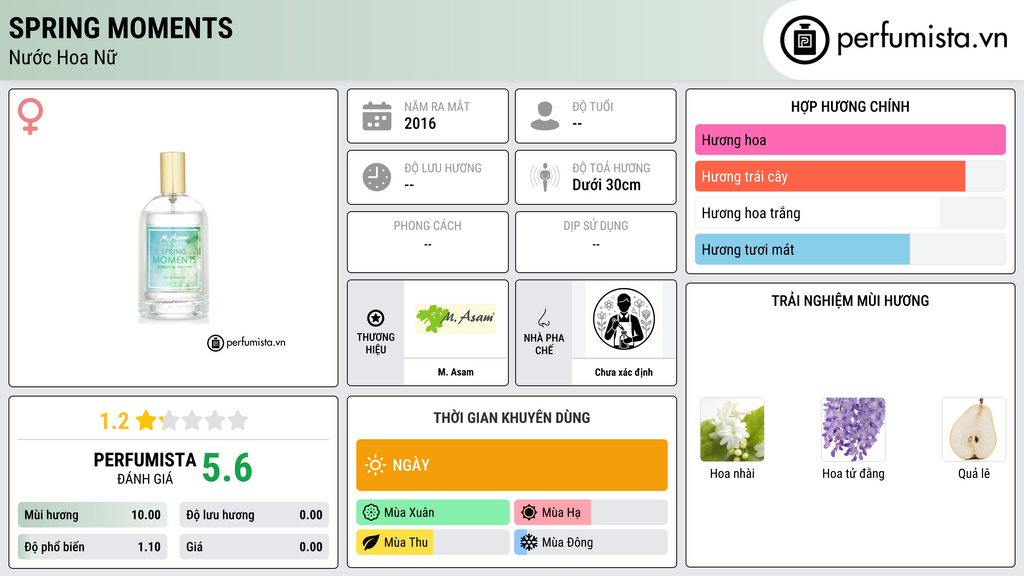Click the orange Ngày time-of-day bar

(512, 465)
